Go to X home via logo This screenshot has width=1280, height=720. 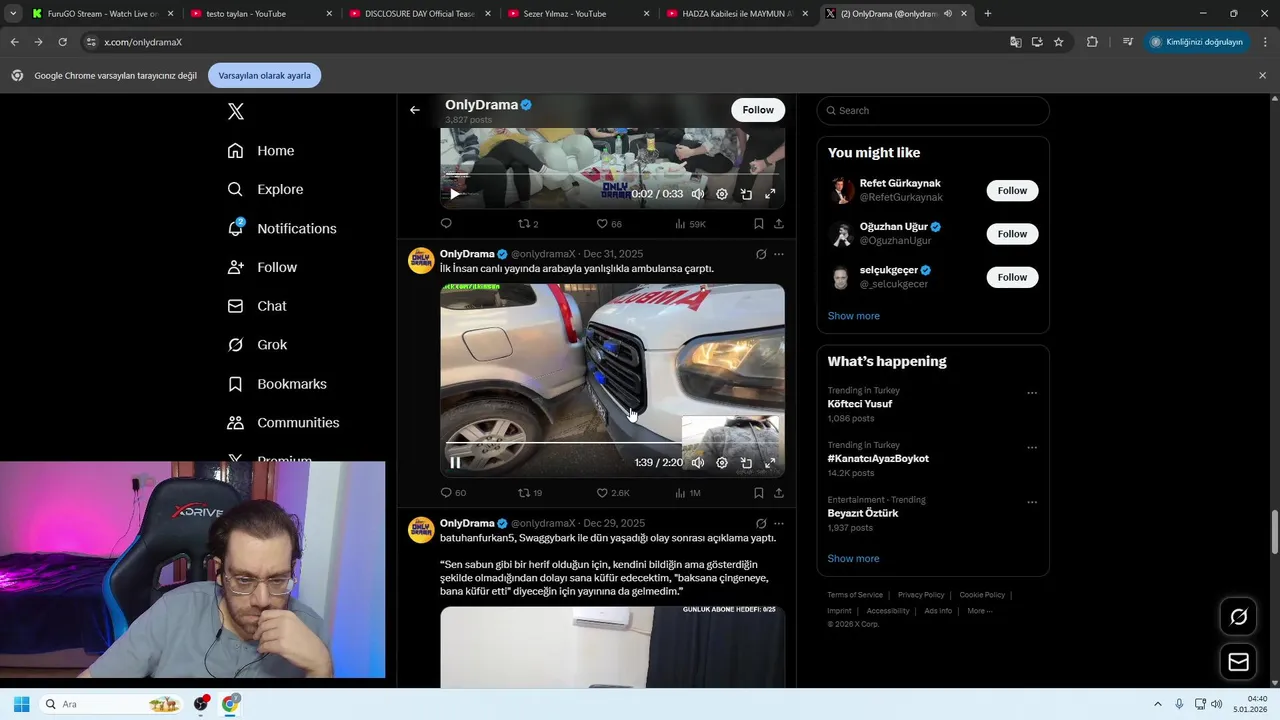click(x=236, y=111)
